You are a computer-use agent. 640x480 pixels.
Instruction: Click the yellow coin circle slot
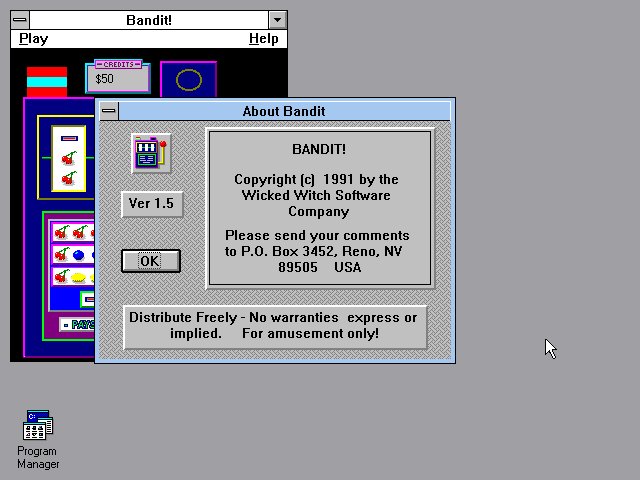click(189, 80)
